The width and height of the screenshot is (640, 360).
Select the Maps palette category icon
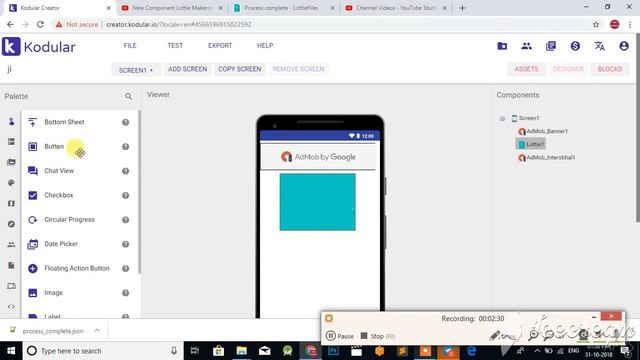[11, 203]
